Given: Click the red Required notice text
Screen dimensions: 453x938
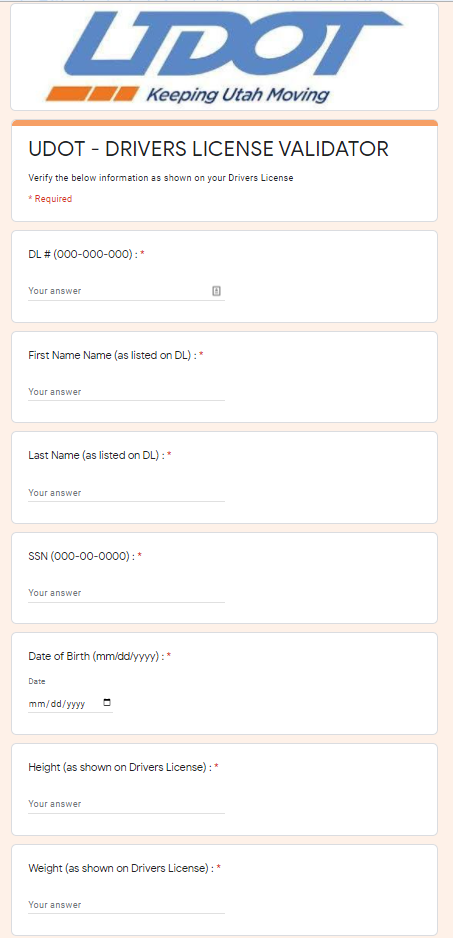Looking at the screenshot, I should pyautogui.click(x=50, y=199).
